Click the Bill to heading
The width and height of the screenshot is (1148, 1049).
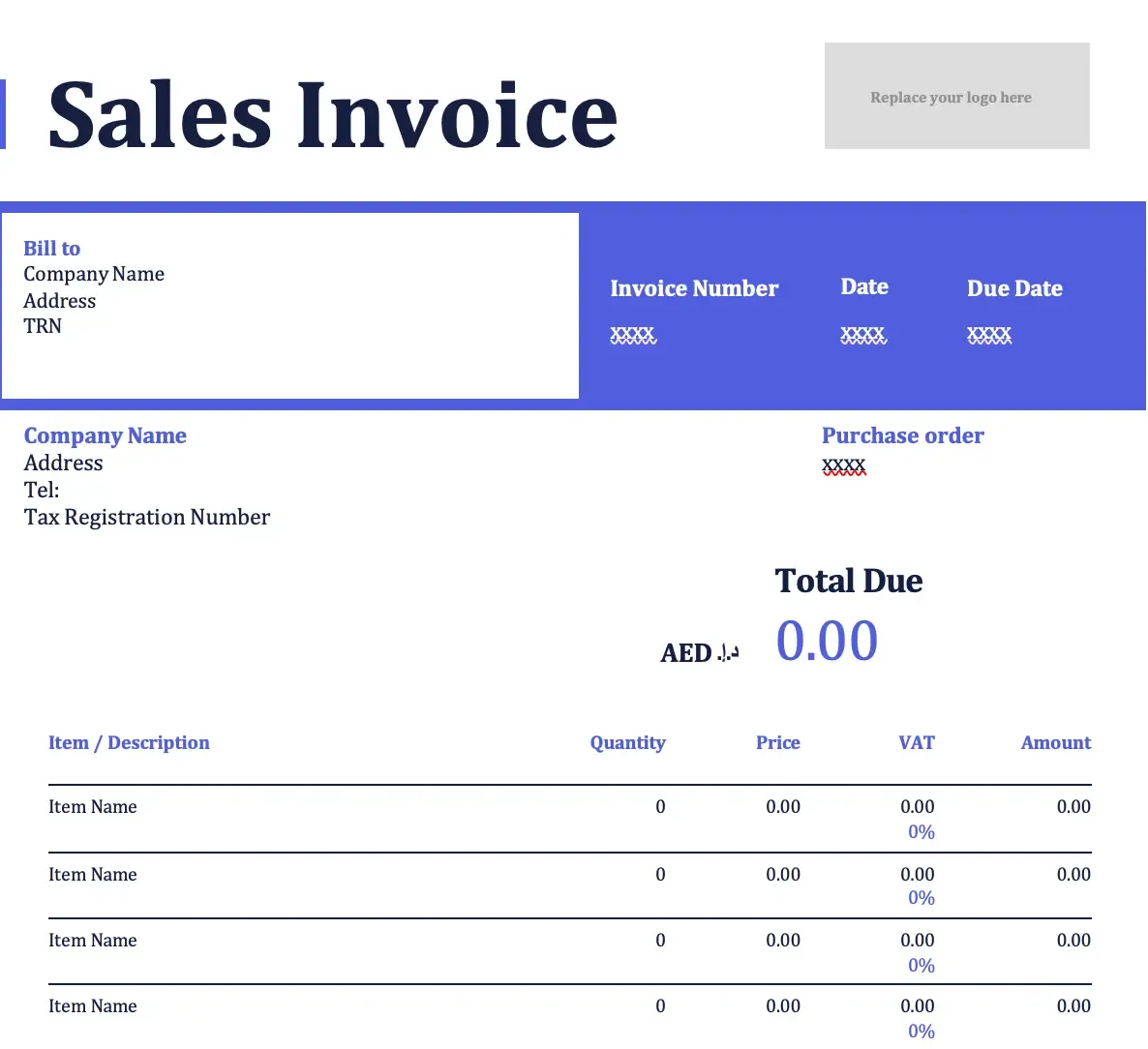[x=51, y=248]
